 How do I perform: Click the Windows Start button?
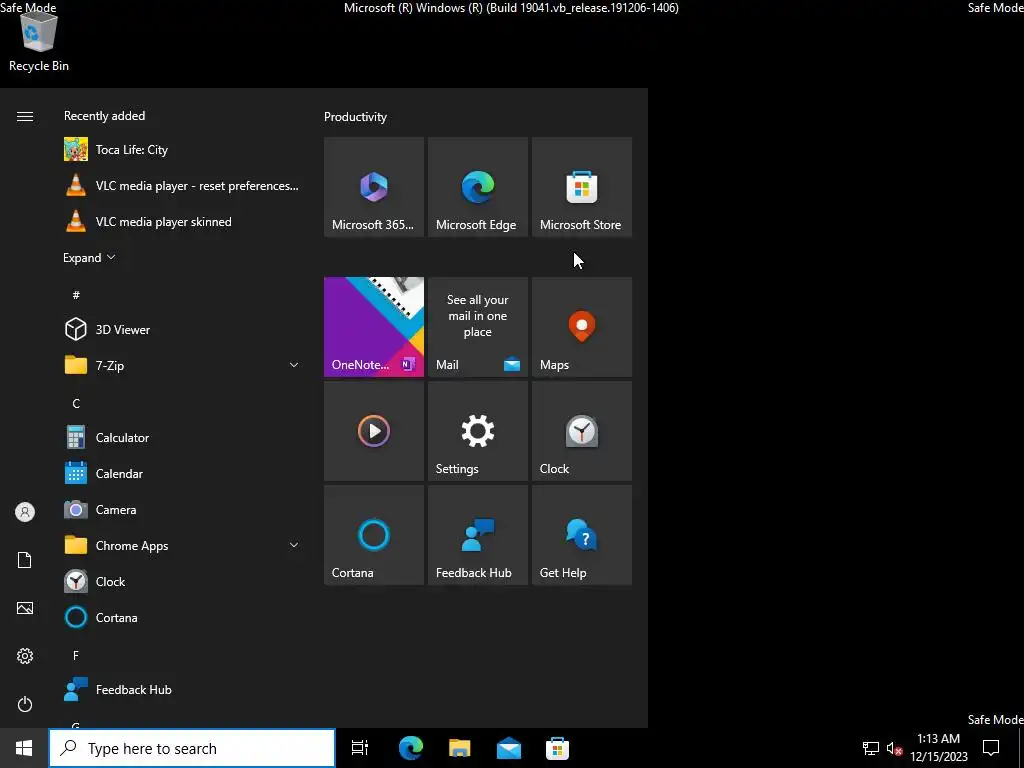click(x=24, y=748)
